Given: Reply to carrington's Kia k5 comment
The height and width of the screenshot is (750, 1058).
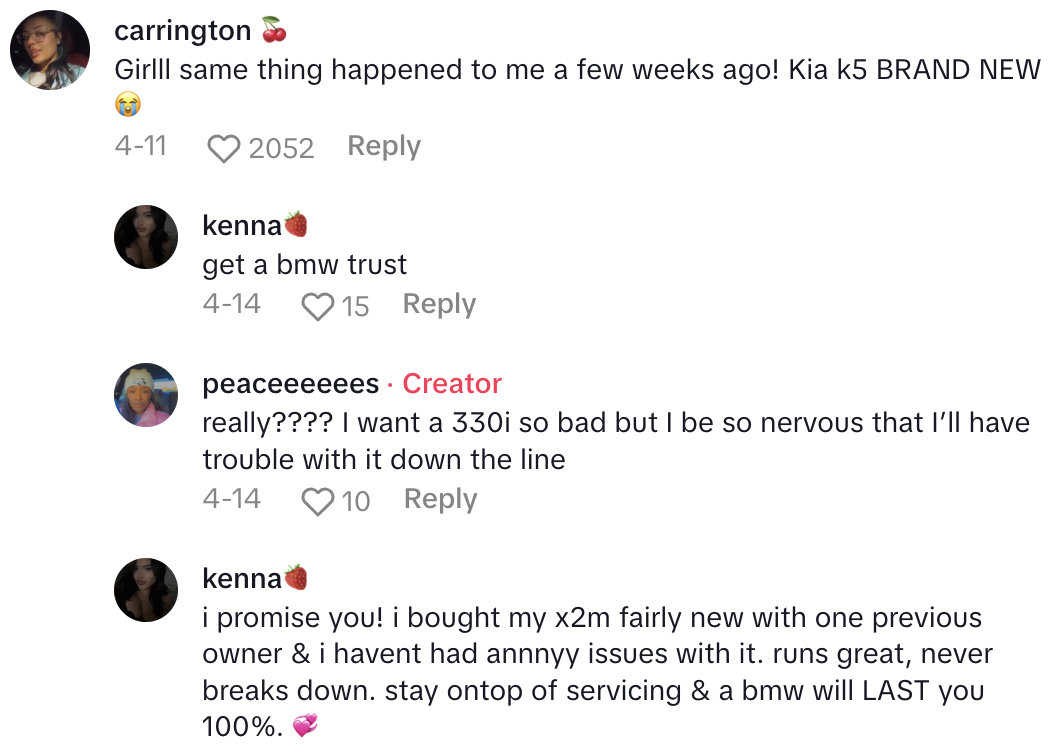Looking at the screenshot, I should [384, 147].
